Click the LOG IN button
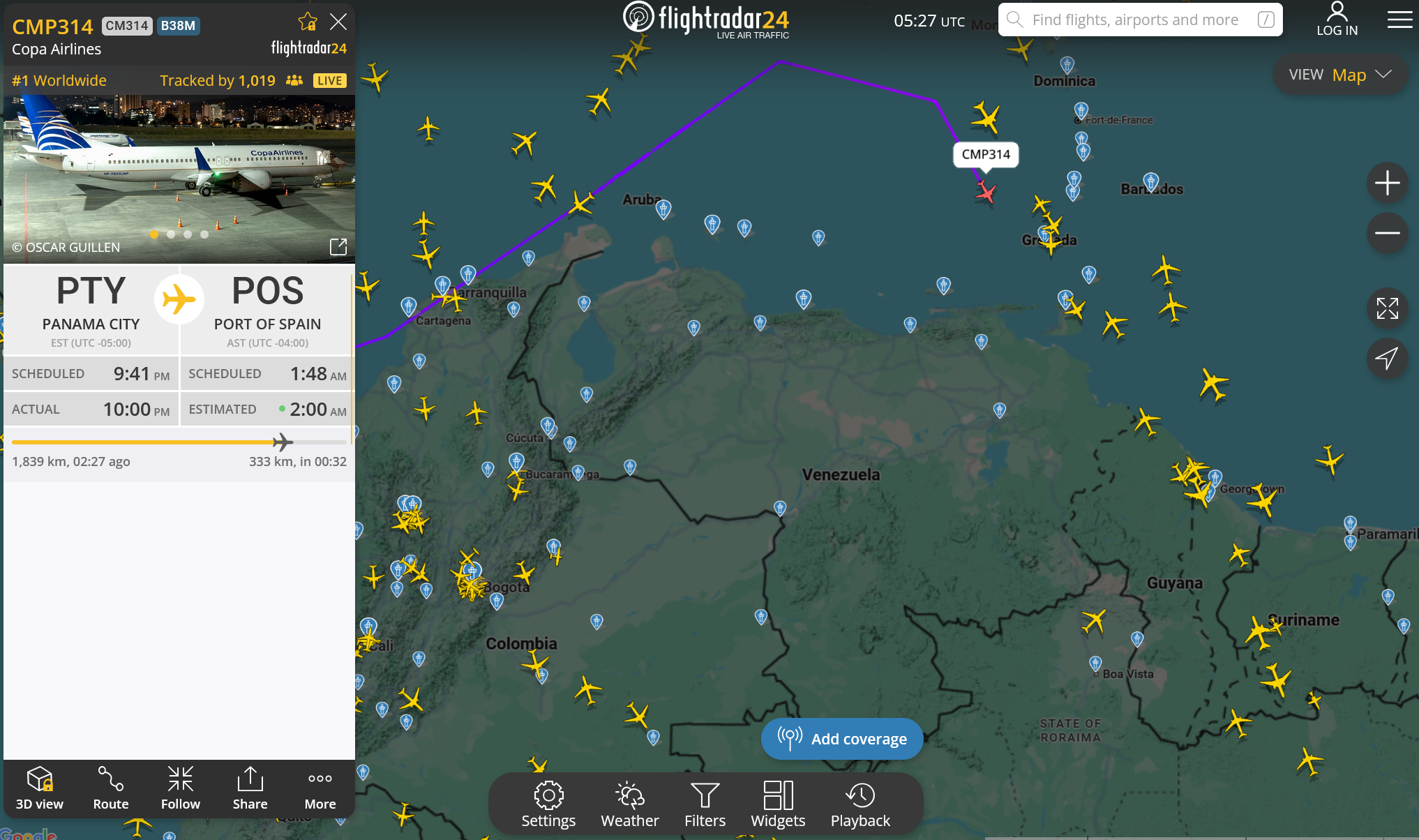Viewport: 1419px width, 840px height. pyautogui.click(x=1337, y=20)
